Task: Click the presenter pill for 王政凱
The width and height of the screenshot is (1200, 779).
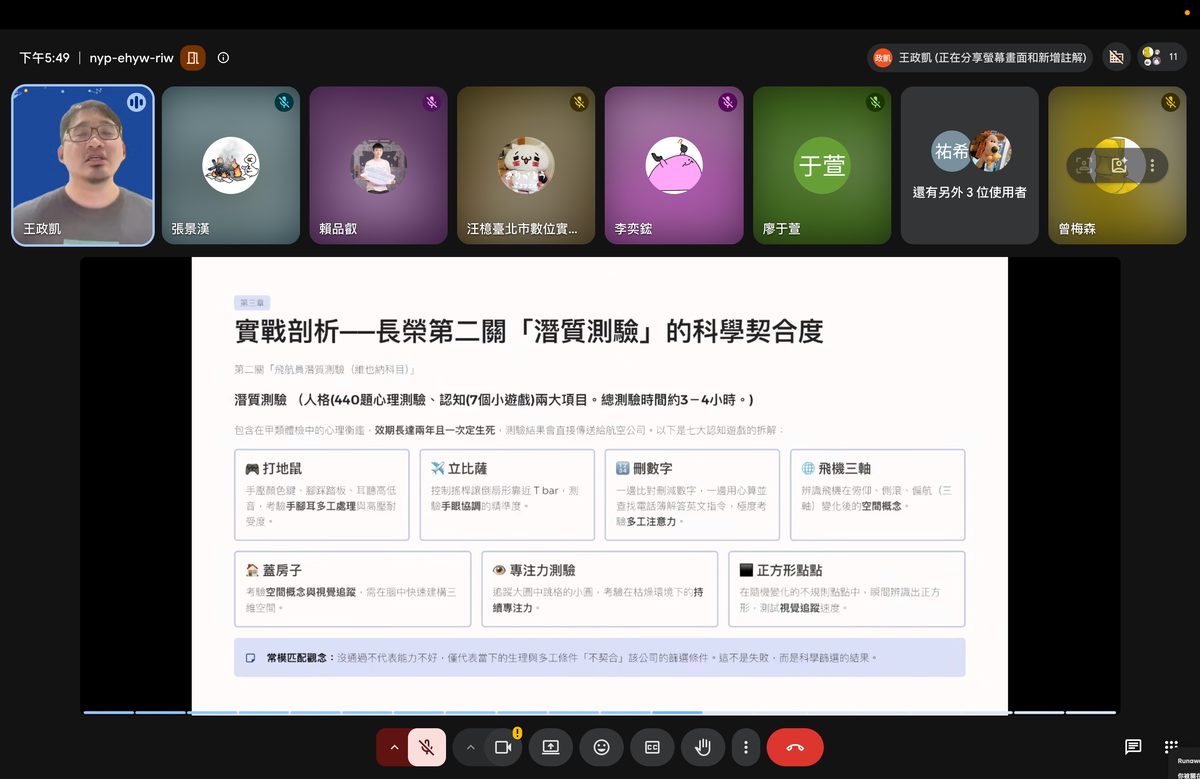Action: pyautogui.click(x=980, y=58)
